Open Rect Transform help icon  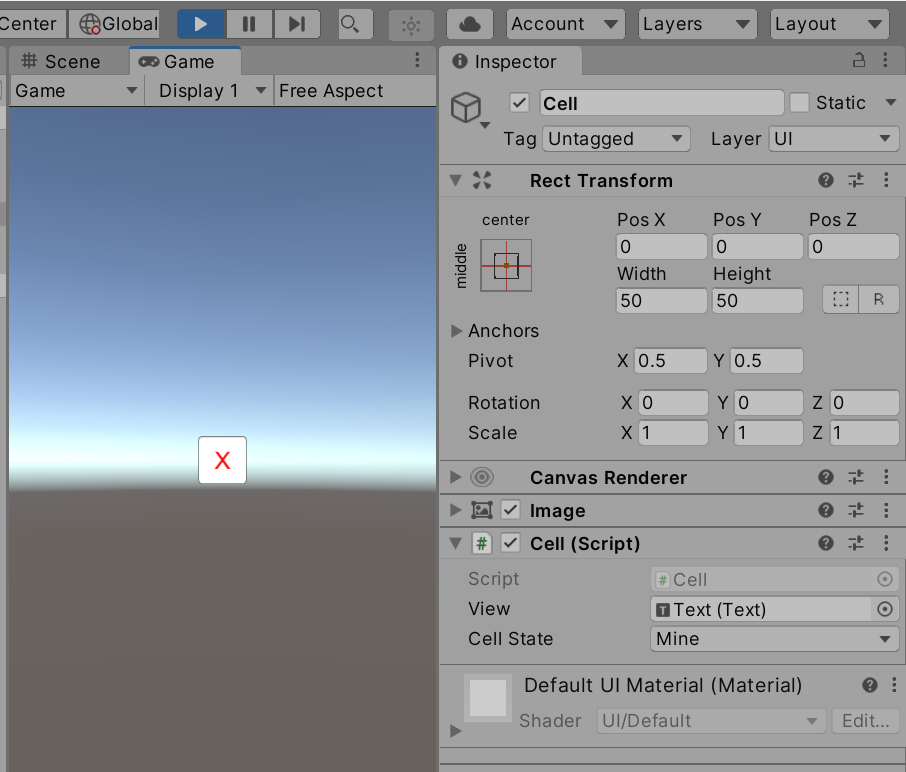click(826, 180)
